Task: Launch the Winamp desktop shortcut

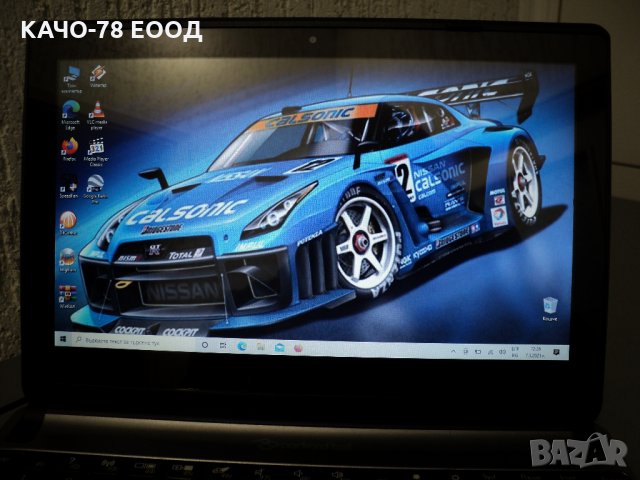Action: (x=98, y=77)
